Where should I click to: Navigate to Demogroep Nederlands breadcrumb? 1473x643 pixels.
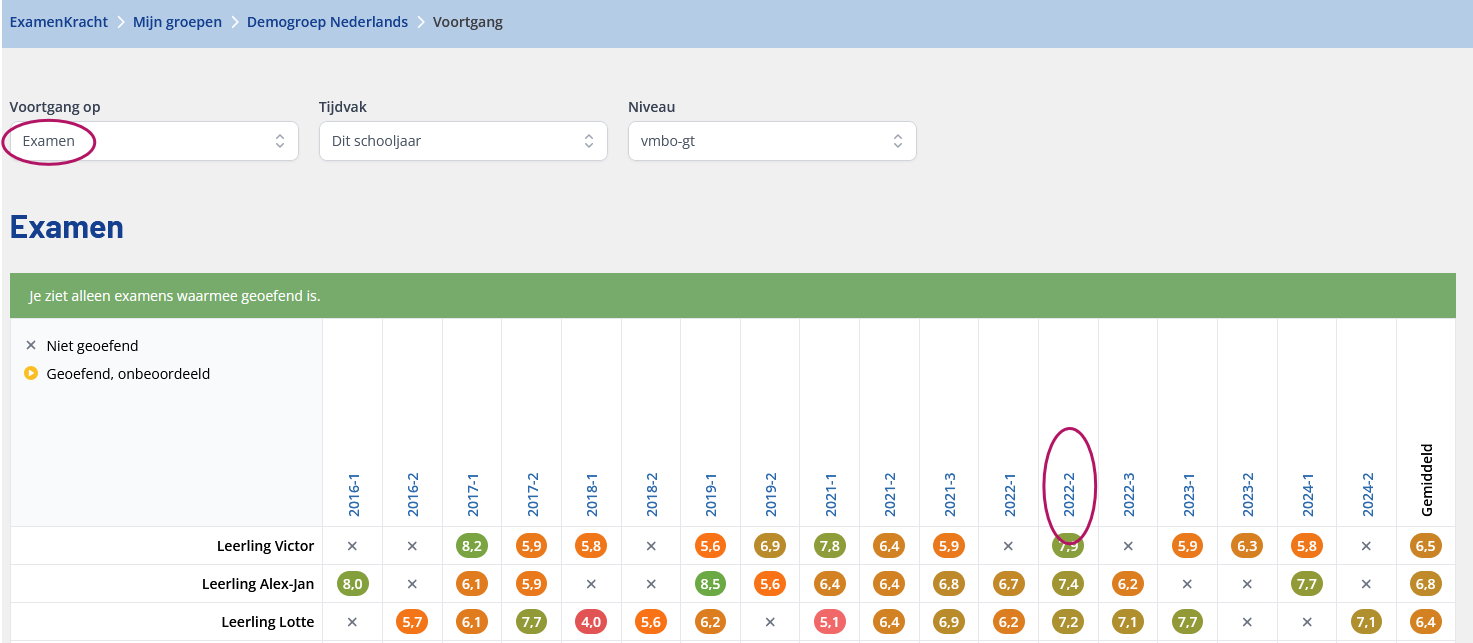327,22
